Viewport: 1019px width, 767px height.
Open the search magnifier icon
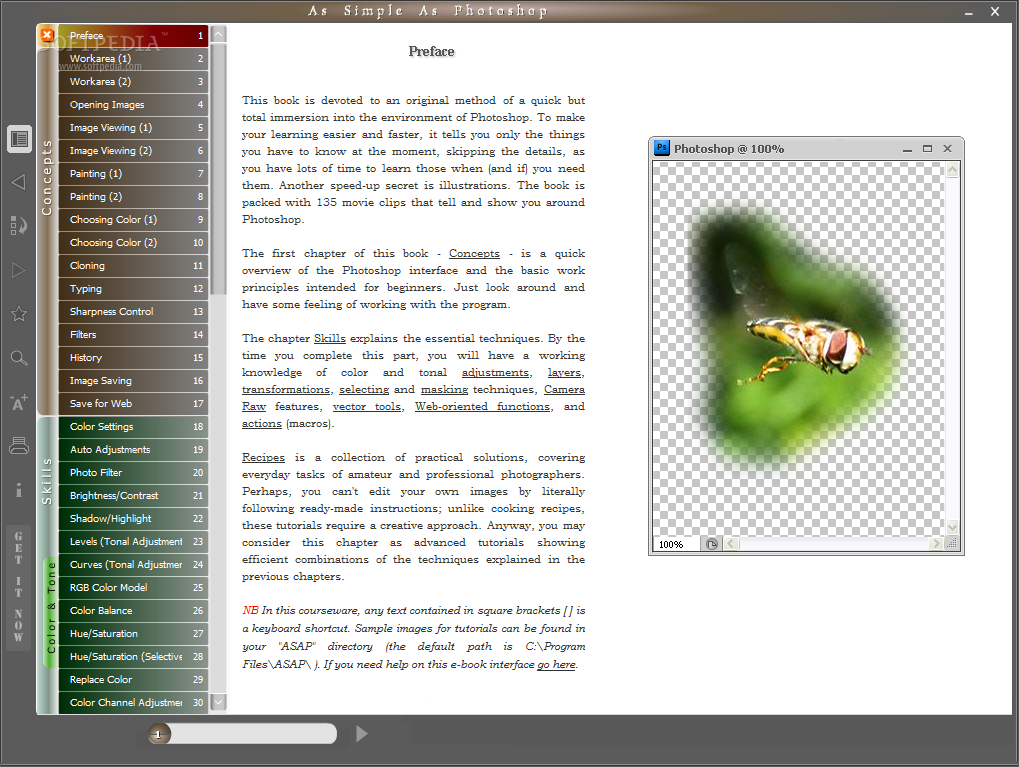tap(19, 358)
